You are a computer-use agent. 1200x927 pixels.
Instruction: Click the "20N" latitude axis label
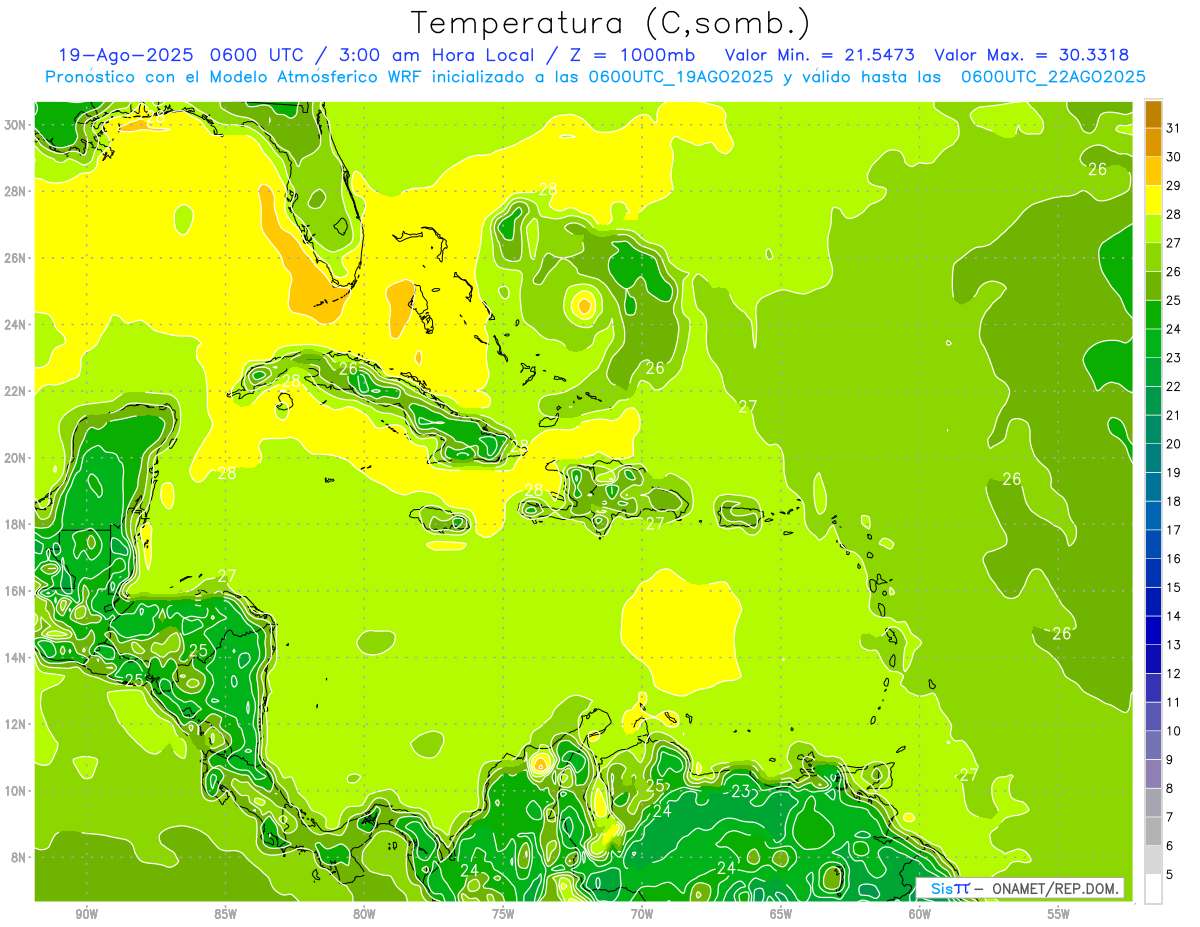(x=15, y=458)
